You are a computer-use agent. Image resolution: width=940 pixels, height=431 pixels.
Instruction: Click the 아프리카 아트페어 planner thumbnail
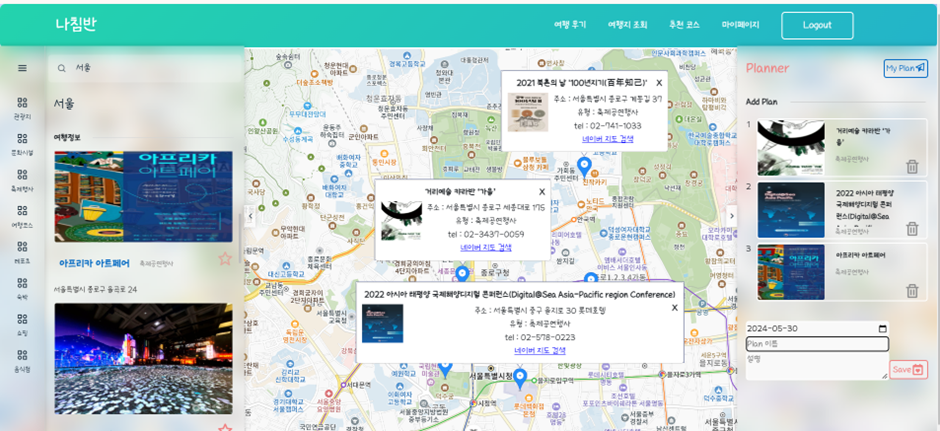pos(791,272)
